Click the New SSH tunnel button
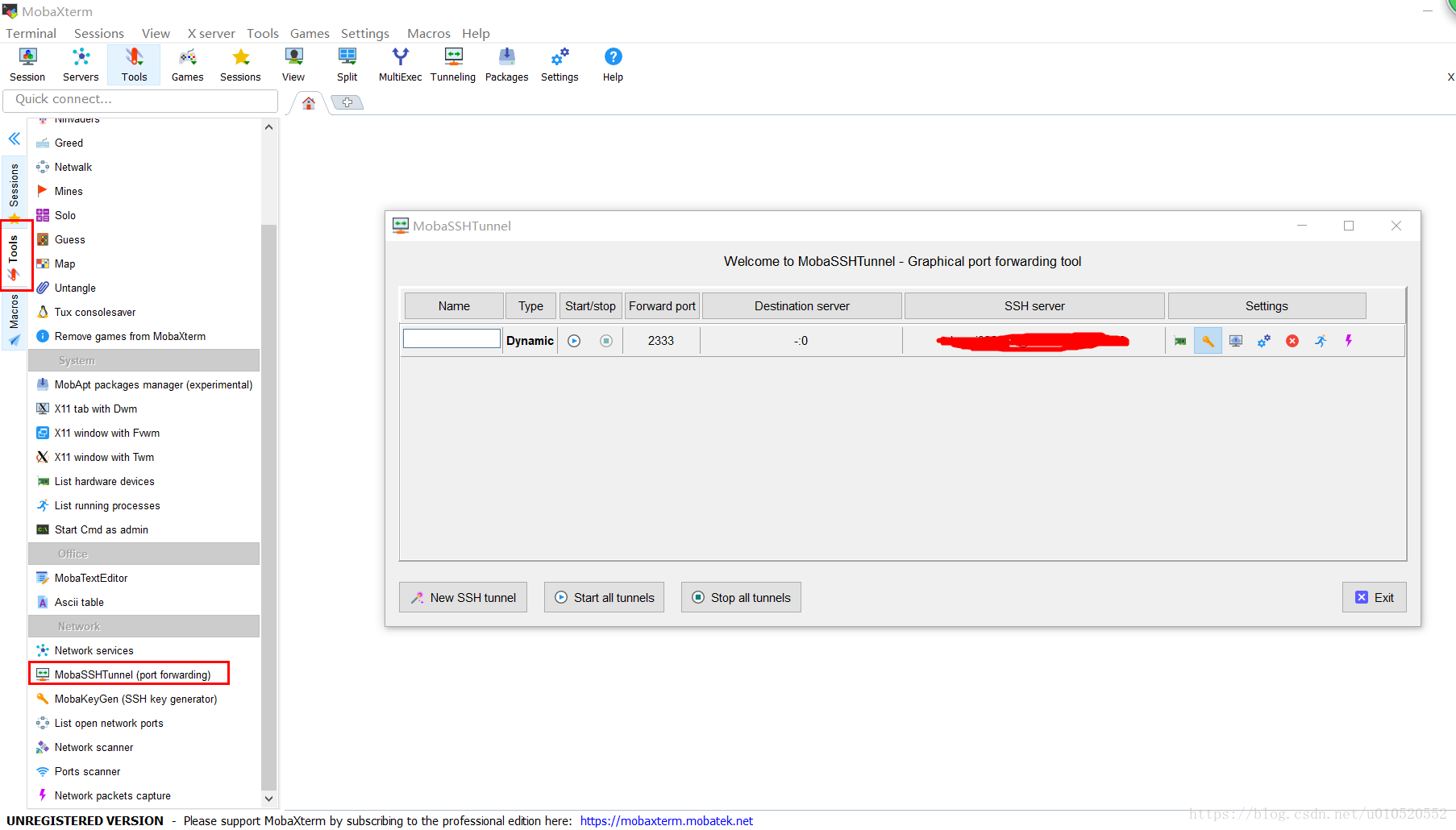Image resolution: width=1456 pixels, height=830 pixels. [x=463, y=597]
